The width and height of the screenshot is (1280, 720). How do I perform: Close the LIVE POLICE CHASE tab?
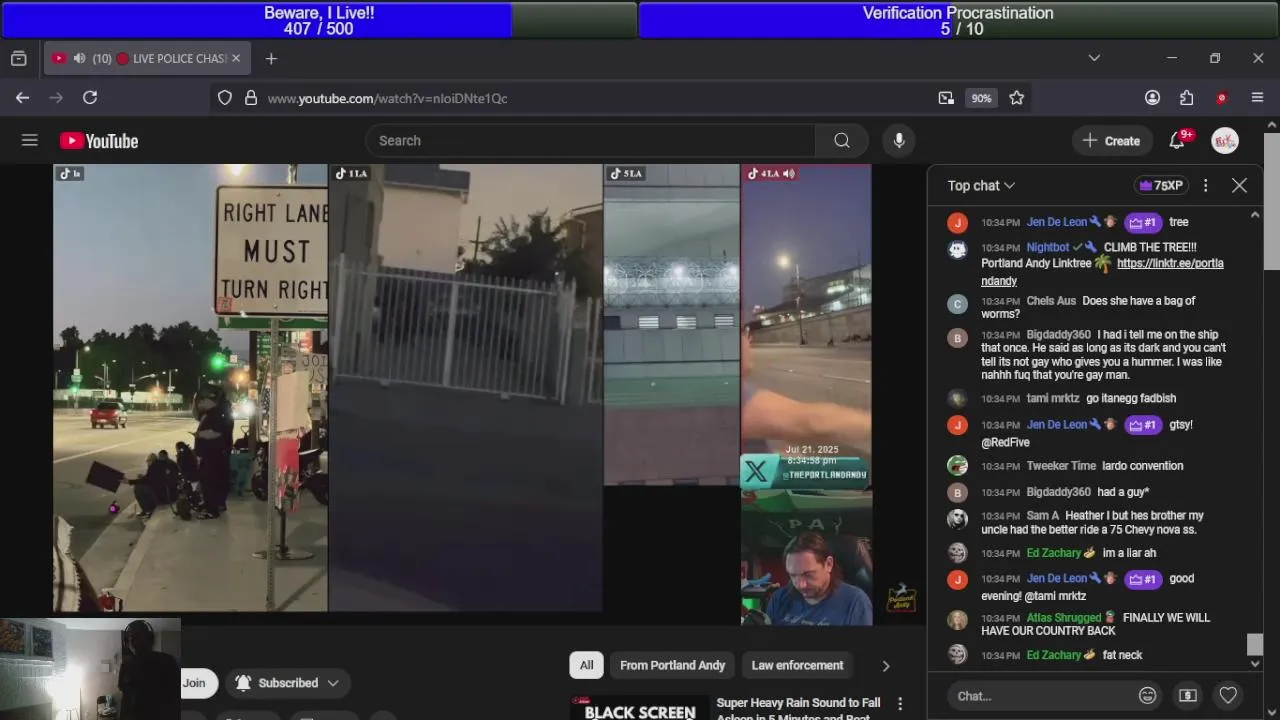click(x=236, y=58)
